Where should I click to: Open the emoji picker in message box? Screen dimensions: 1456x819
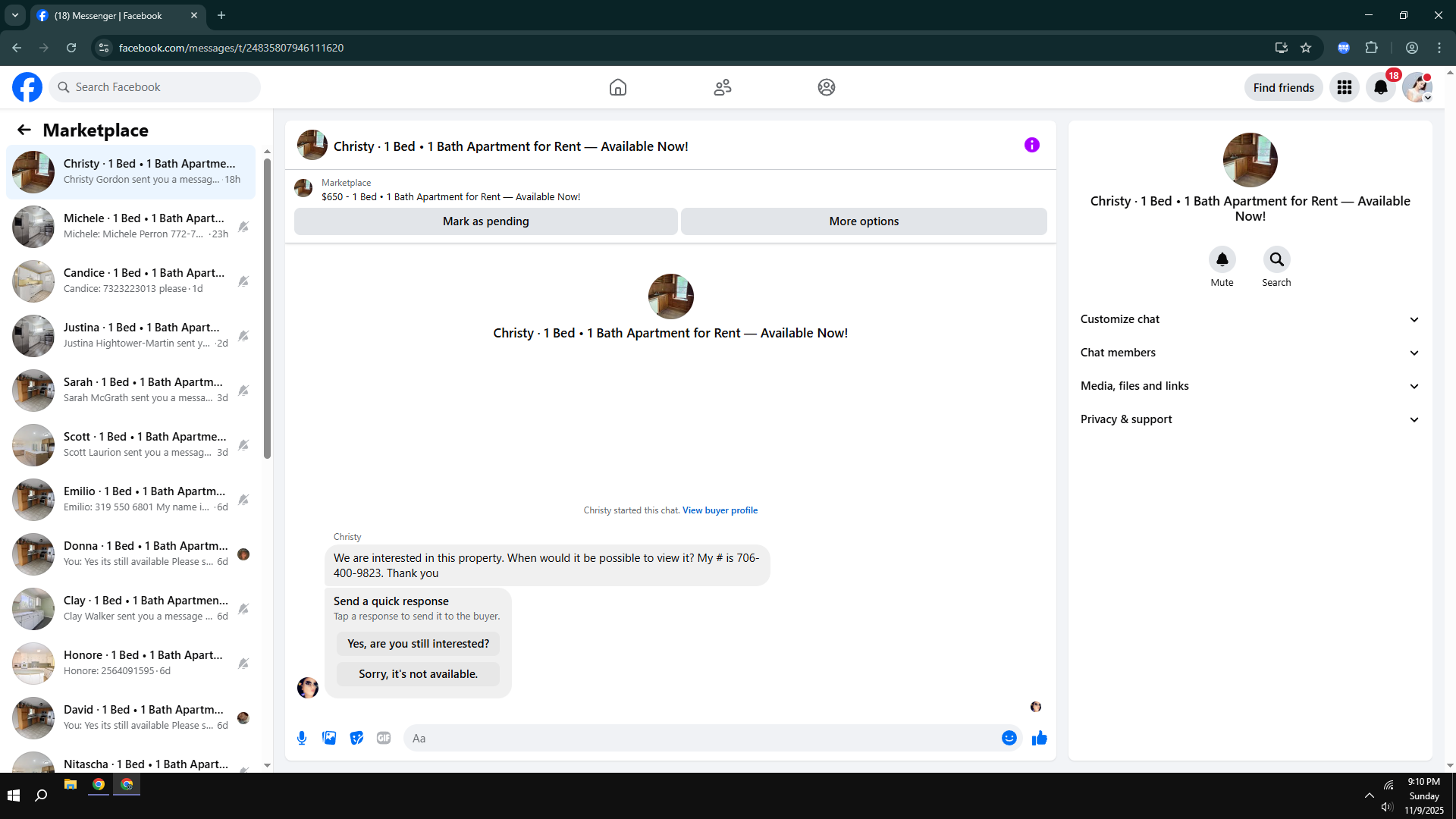pyautogui.click(x=1009, y=738)
